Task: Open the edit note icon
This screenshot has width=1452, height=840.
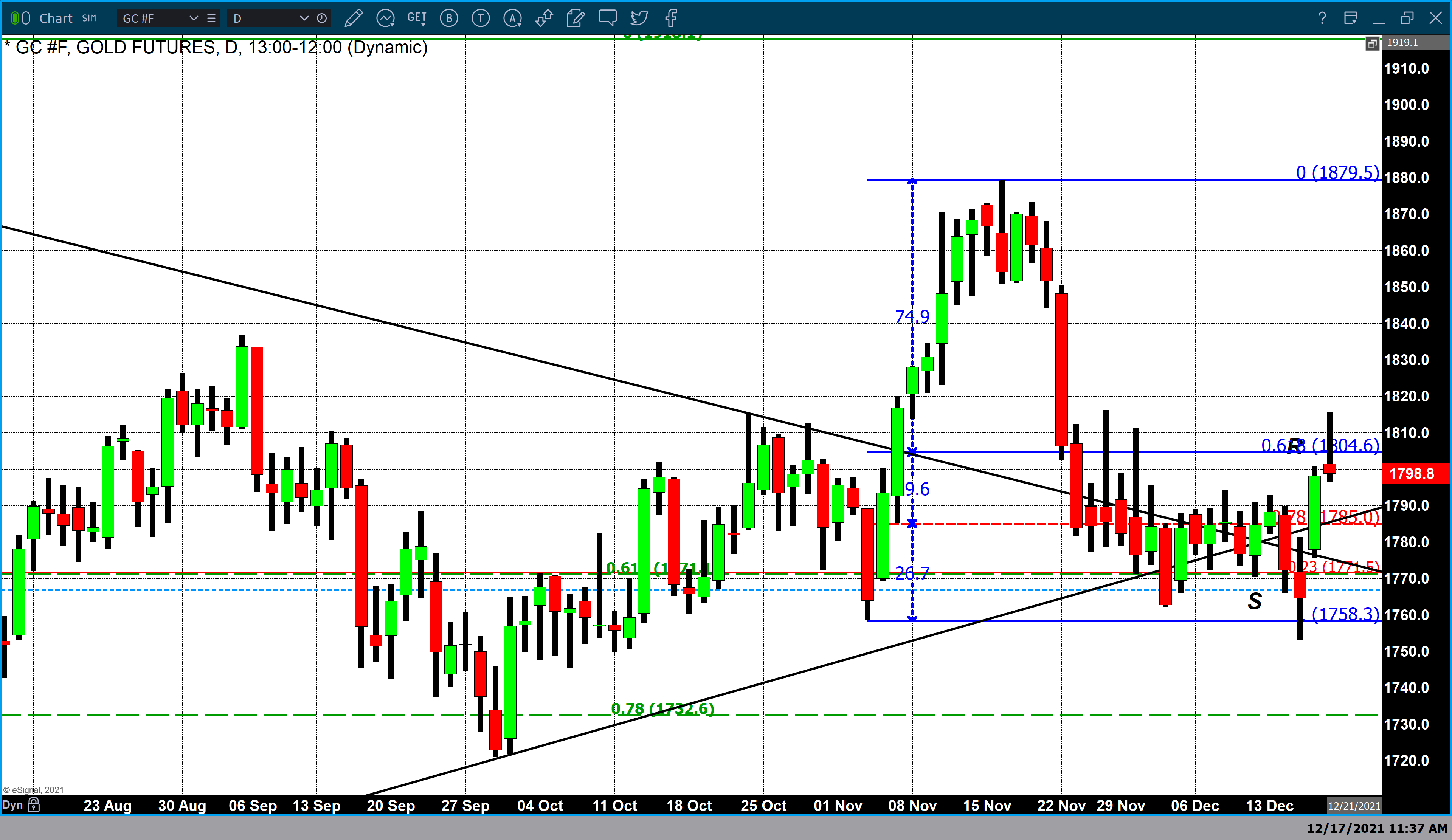Action: [x=575, y=19]
